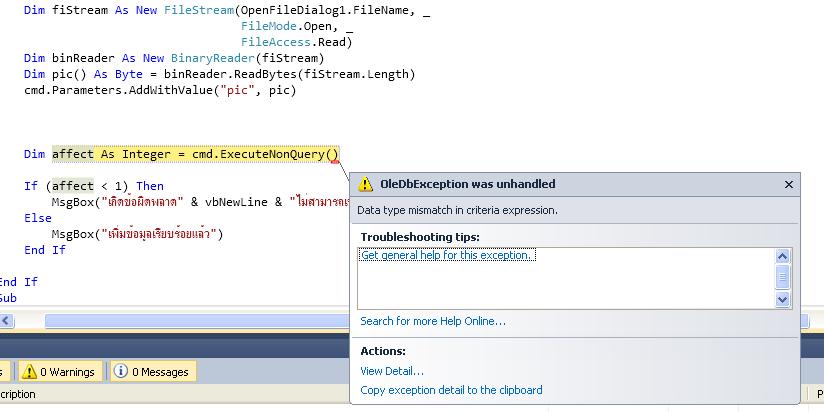Toggle the 0 Warnings filter button
Image resolution: width=824 pixels, height=412 pixels.
click(58, 372)
